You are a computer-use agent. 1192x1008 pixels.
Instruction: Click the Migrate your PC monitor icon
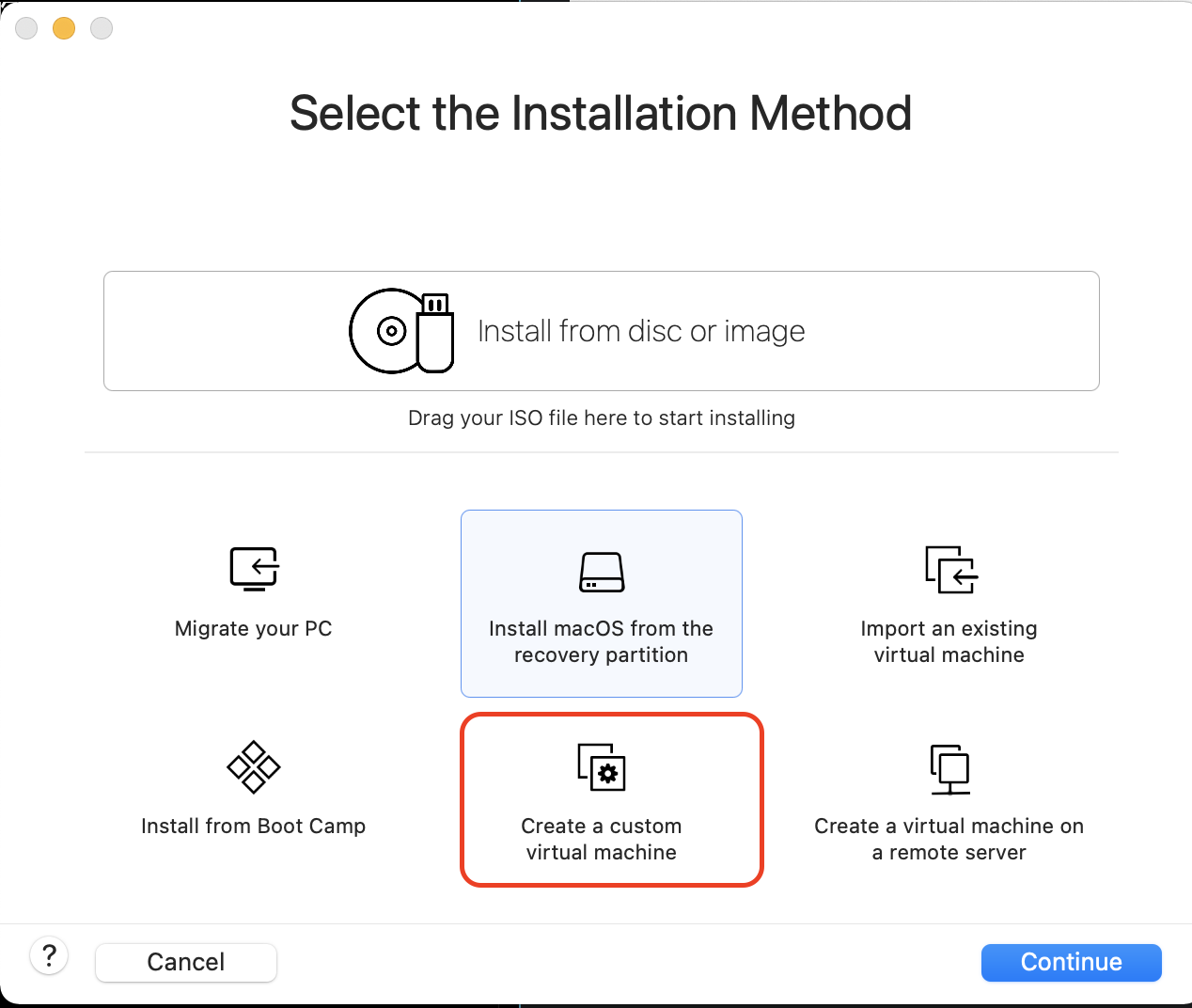[254, 569]
